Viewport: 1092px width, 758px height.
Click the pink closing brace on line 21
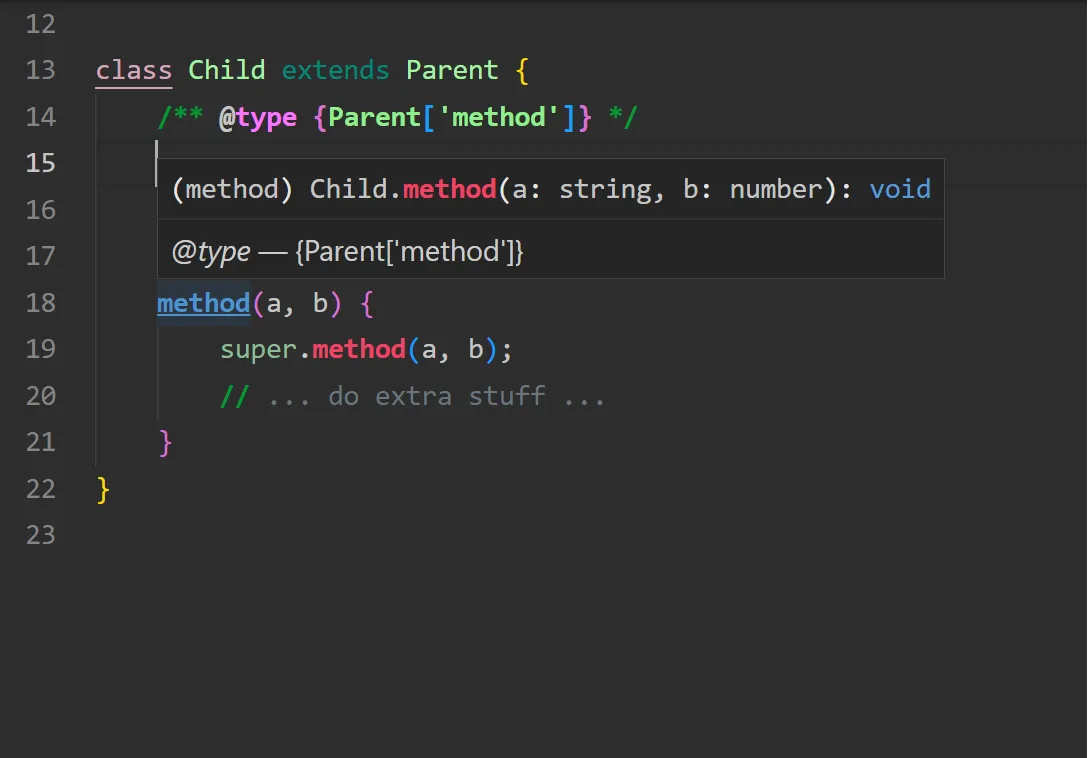(x=166, y=442)
